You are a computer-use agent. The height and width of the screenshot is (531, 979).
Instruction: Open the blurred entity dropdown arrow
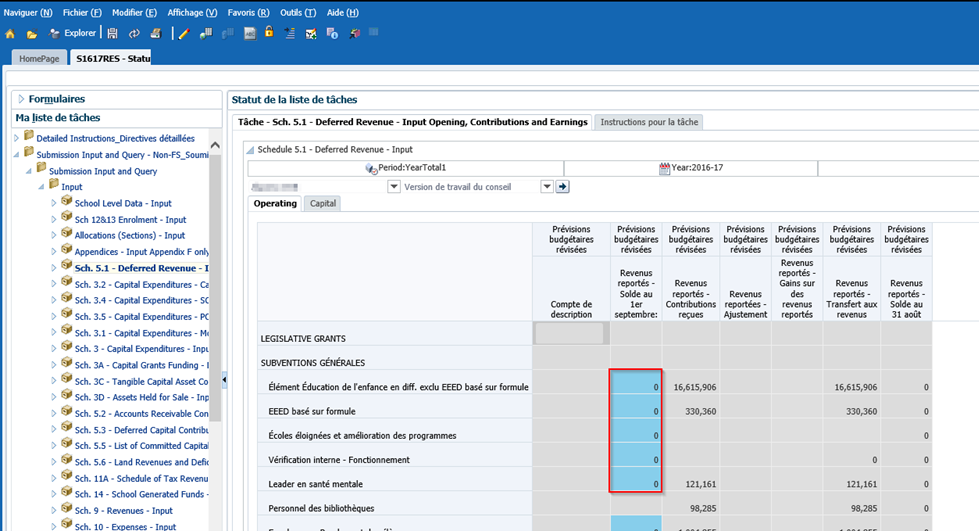pos(394,186)
